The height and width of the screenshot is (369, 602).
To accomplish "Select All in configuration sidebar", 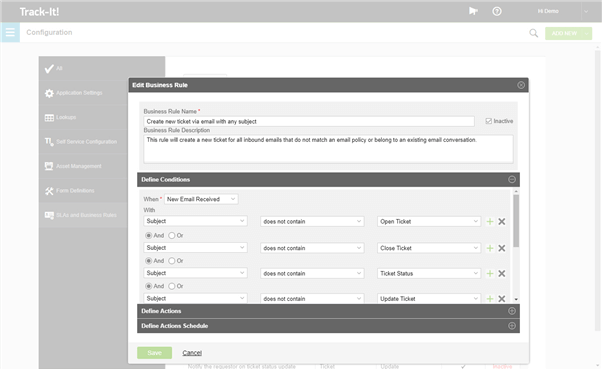I will tap(102, 68).
